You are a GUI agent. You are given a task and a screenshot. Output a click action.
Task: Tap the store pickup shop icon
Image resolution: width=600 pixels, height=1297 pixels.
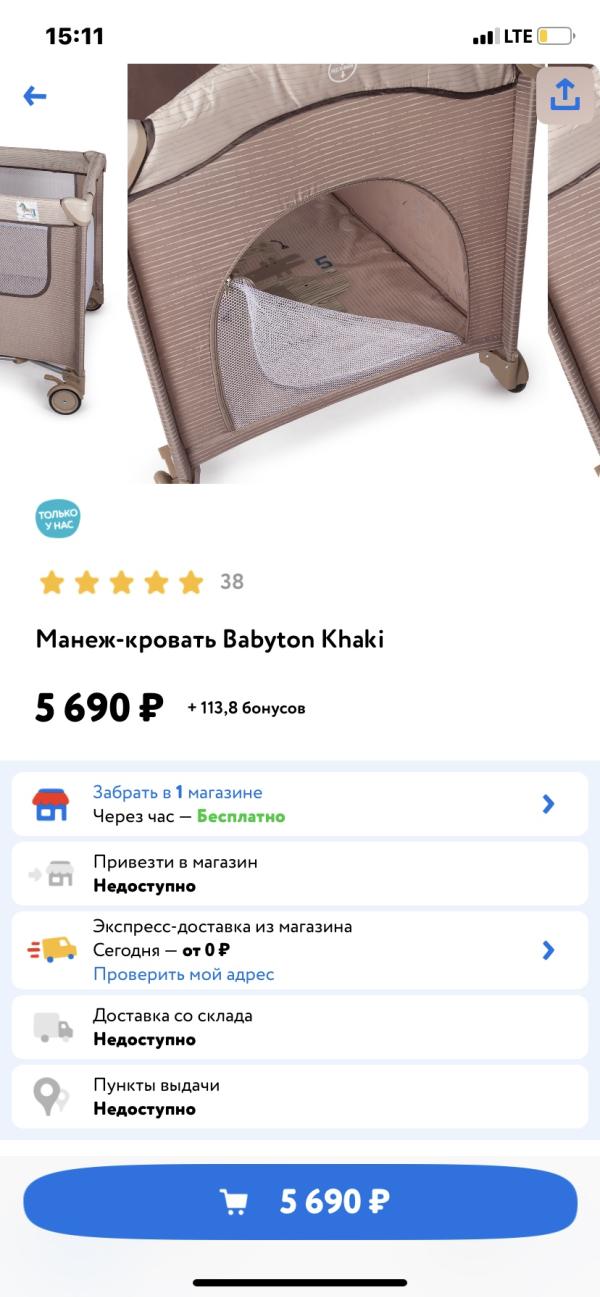click(x=50, y=804)
